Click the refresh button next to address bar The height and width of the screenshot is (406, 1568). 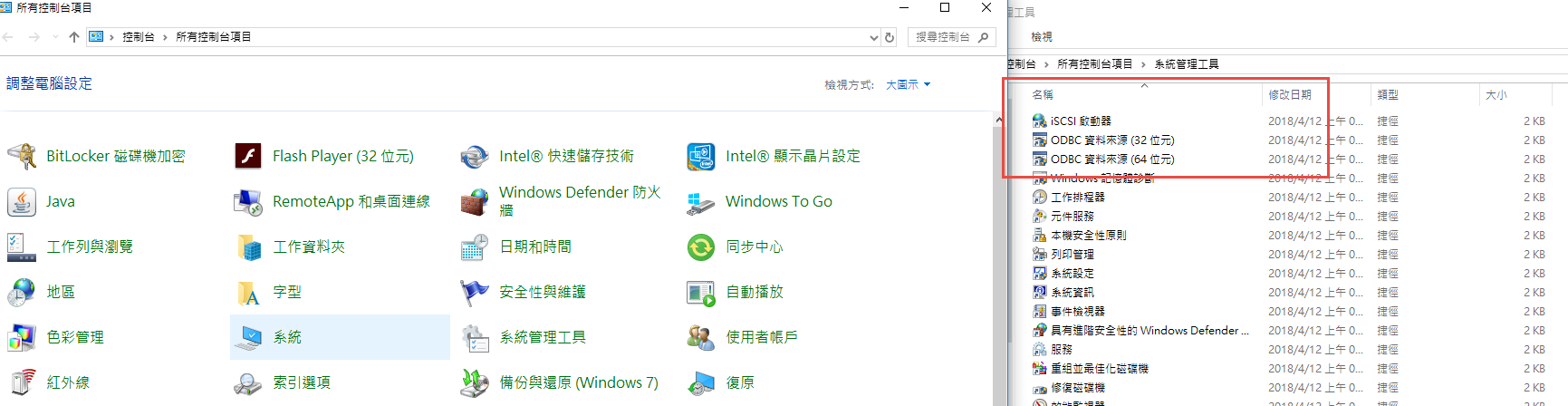tap(890, 37)
